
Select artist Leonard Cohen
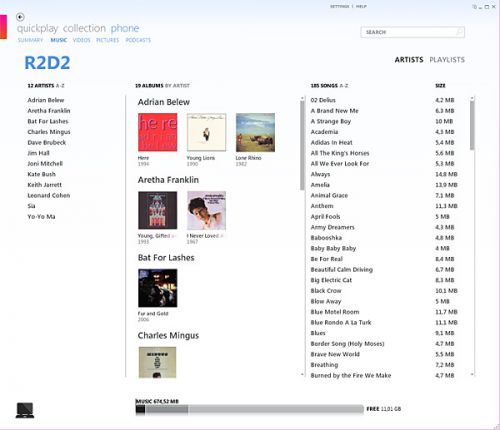click(49, 195)
